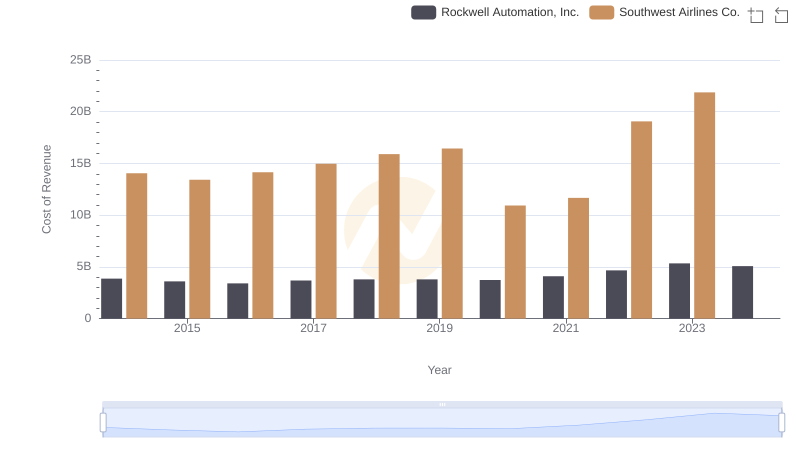The height and width of the screenshot is (461, 800).
Task: Click the restore zoom icon
Action: click(781, 15)
